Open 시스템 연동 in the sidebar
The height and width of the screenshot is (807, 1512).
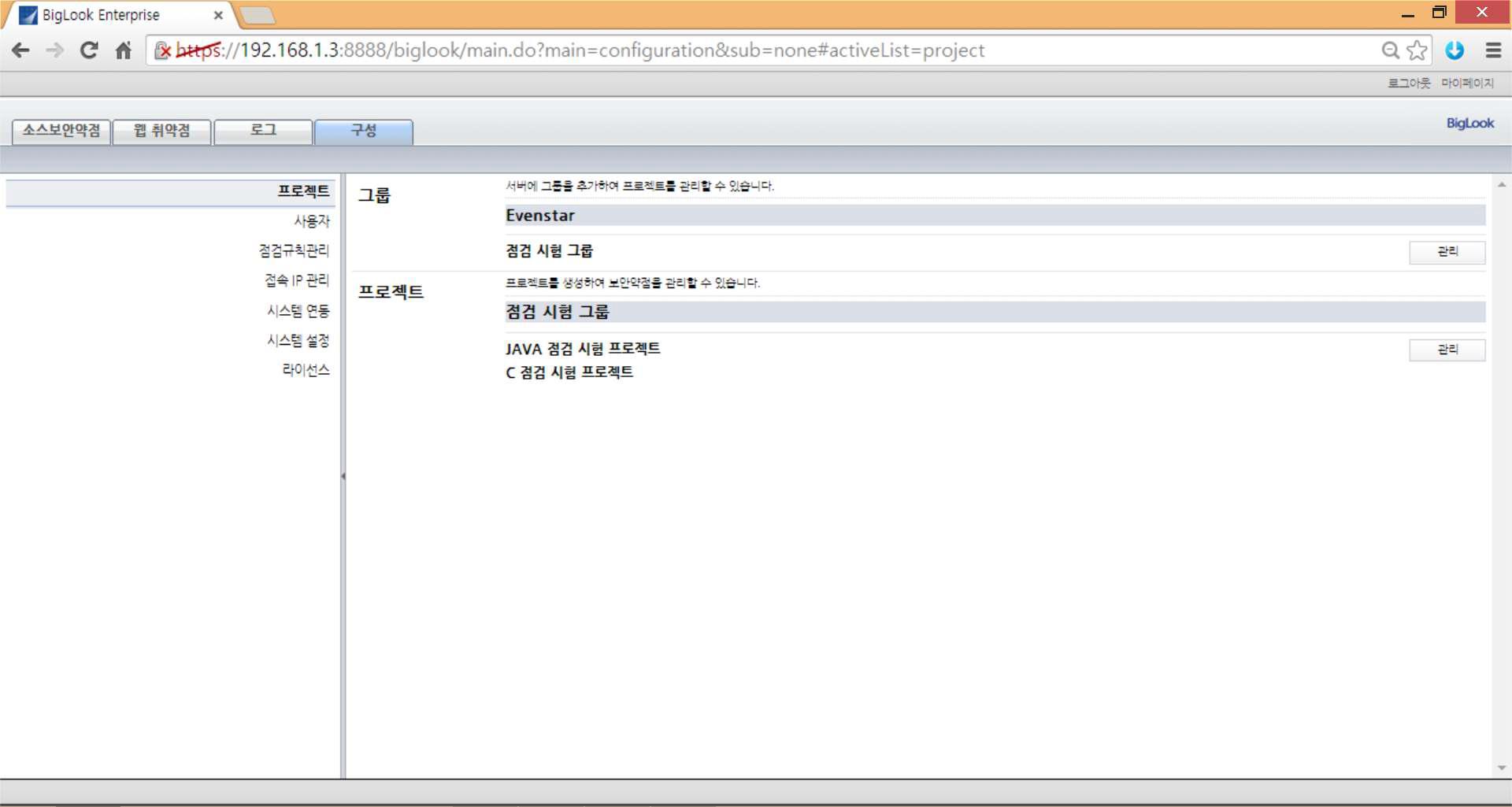tap(298, 310)
